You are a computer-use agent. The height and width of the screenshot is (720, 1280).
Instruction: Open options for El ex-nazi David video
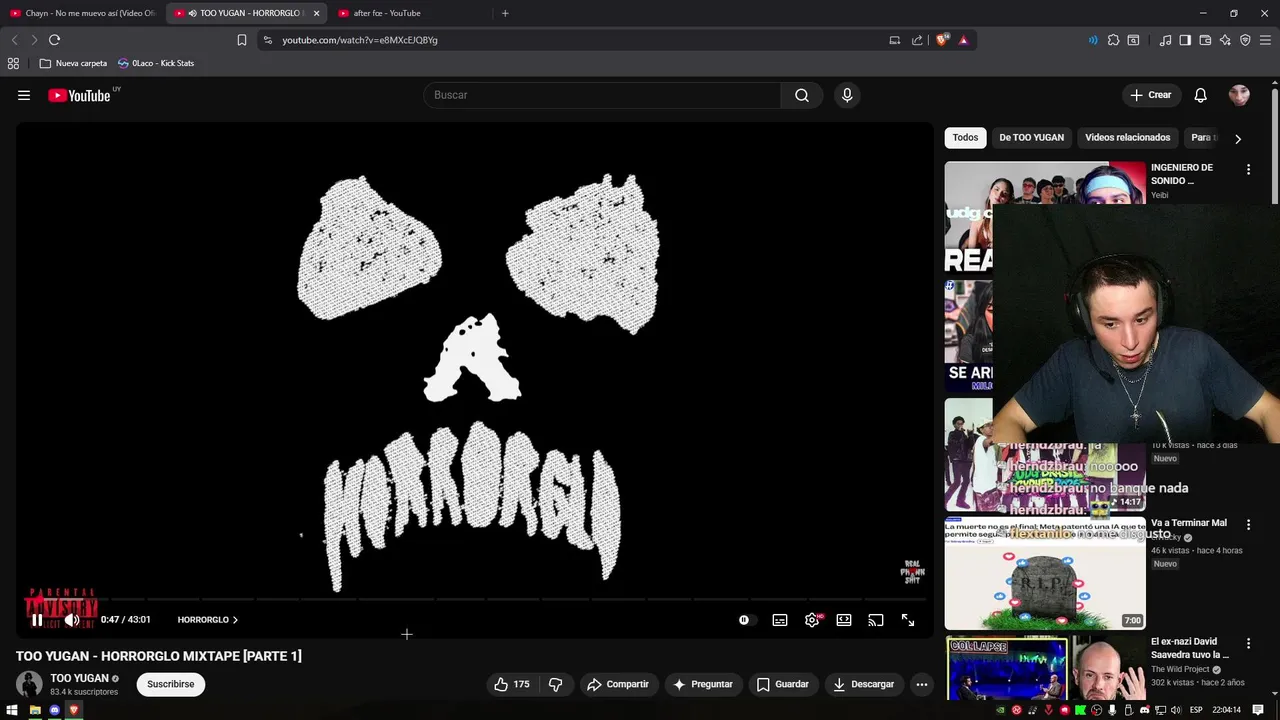1248,643
